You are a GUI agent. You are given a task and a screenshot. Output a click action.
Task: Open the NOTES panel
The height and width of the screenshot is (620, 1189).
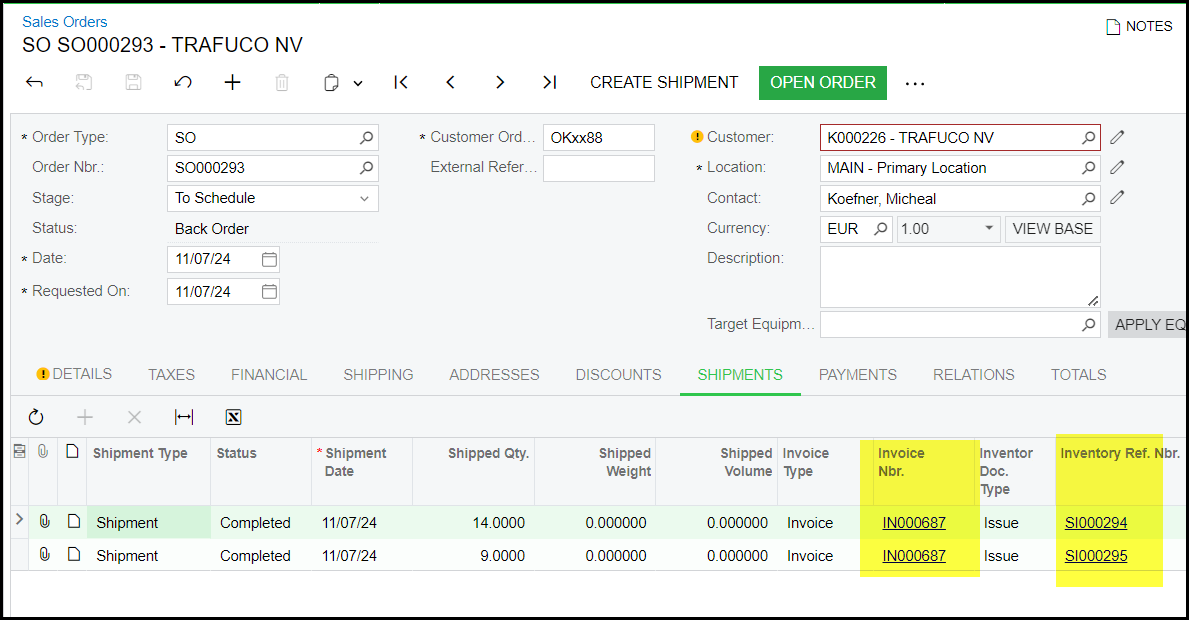click(x=1138, y=27)
